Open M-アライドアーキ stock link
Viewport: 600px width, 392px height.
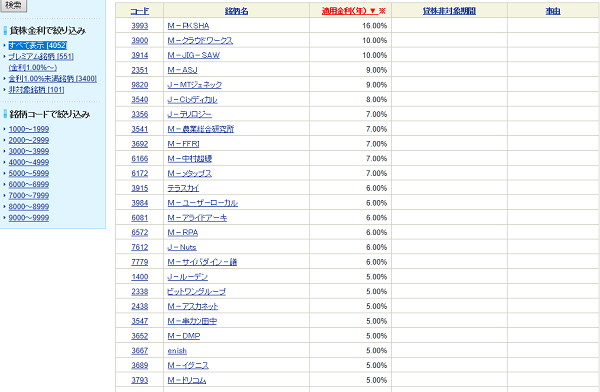(x=197, y=218)
